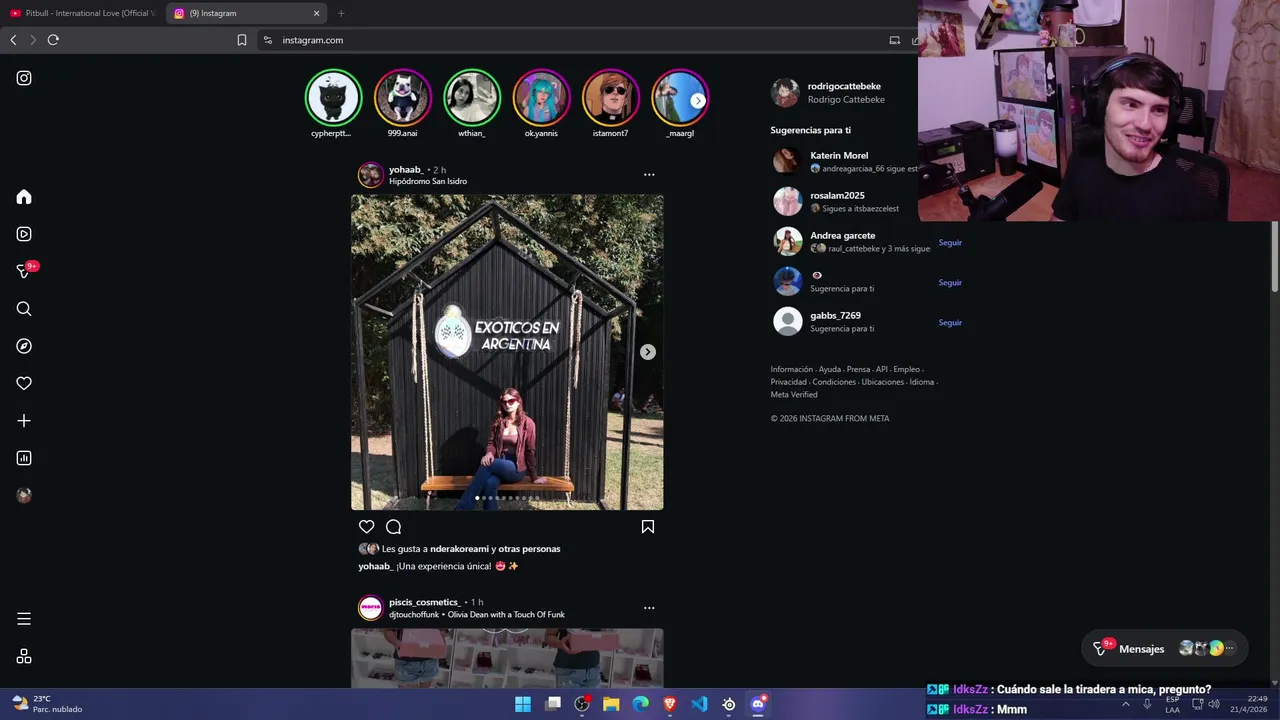Open Idioma language footer link

tap(921, 382)
